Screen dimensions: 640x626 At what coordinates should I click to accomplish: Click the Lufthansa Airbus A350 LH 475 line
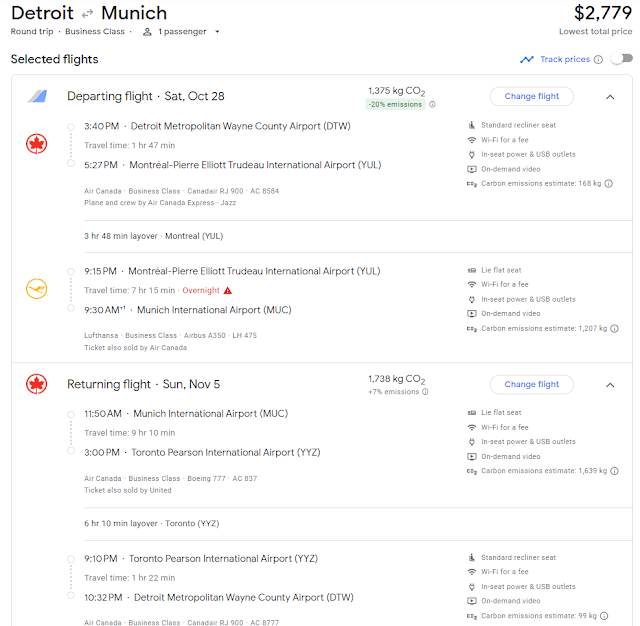coord(170,335)
